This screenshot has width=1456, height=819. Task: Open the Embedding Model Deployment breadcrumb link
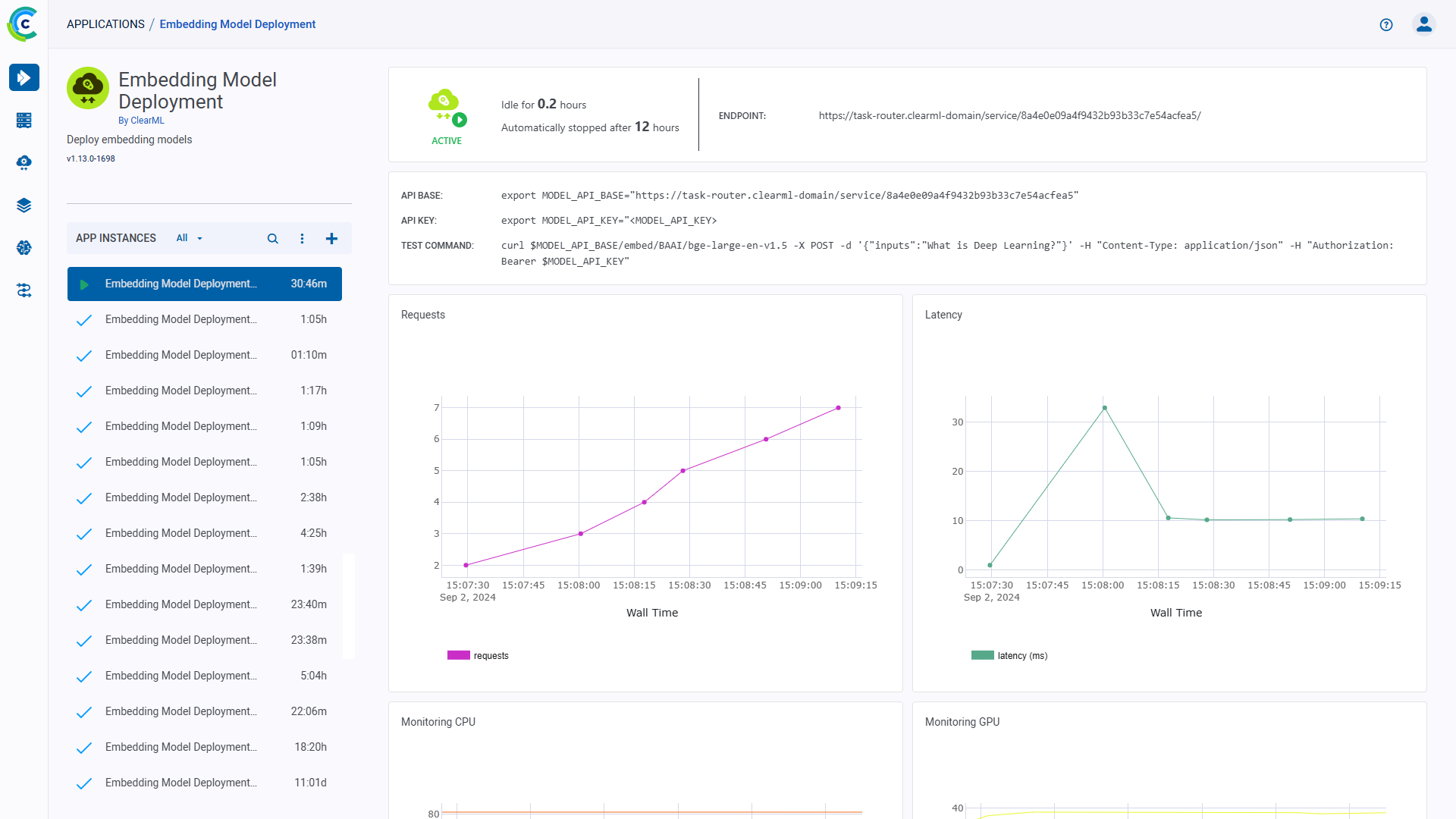237,24
